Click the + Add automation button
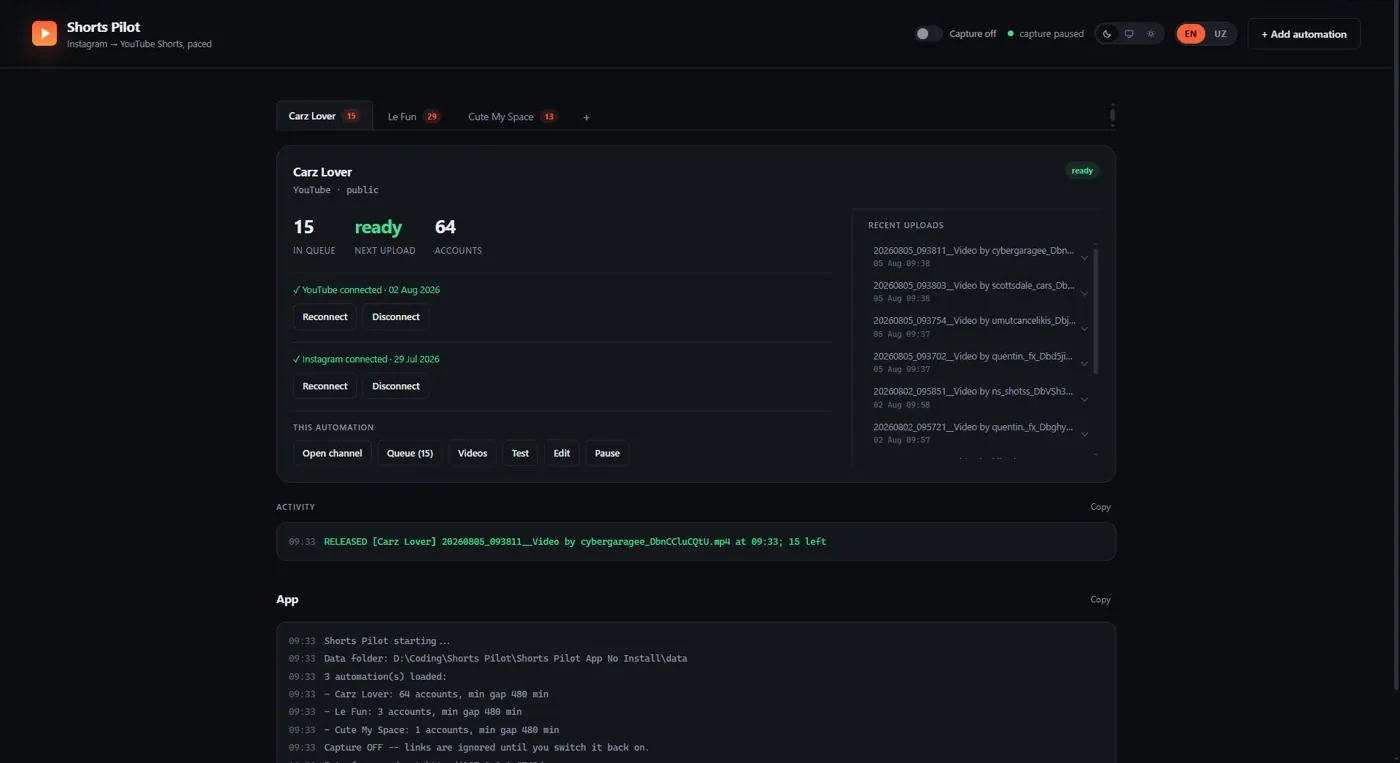 1304,34
